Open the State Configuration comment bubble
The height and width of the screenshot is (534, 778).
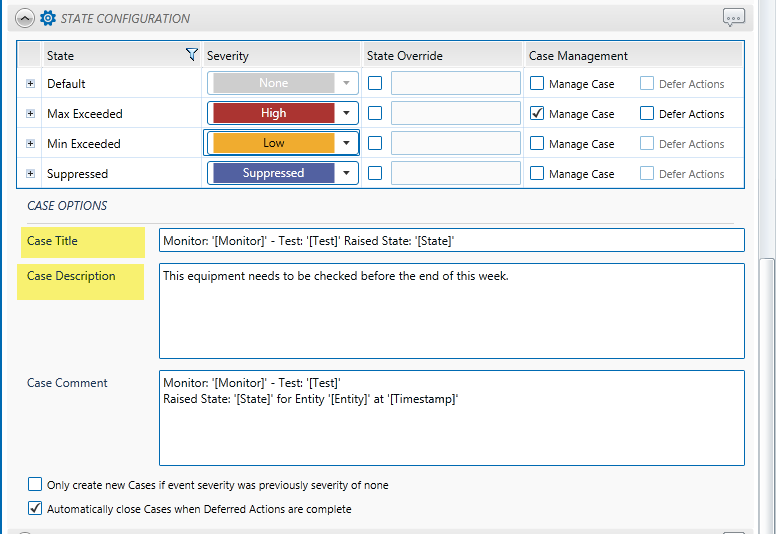(734, 18)
